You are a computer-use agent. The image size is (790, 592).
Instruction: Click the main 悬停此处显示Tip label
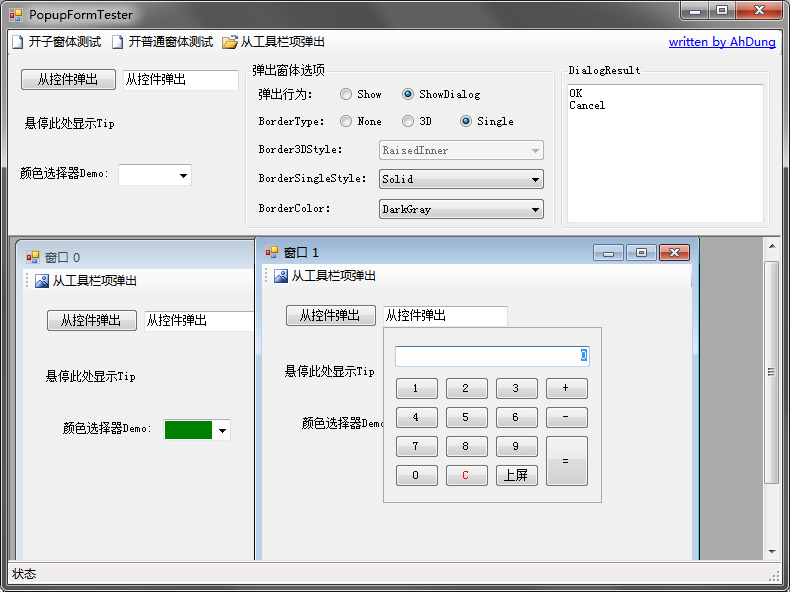click(x=70, y=123)
